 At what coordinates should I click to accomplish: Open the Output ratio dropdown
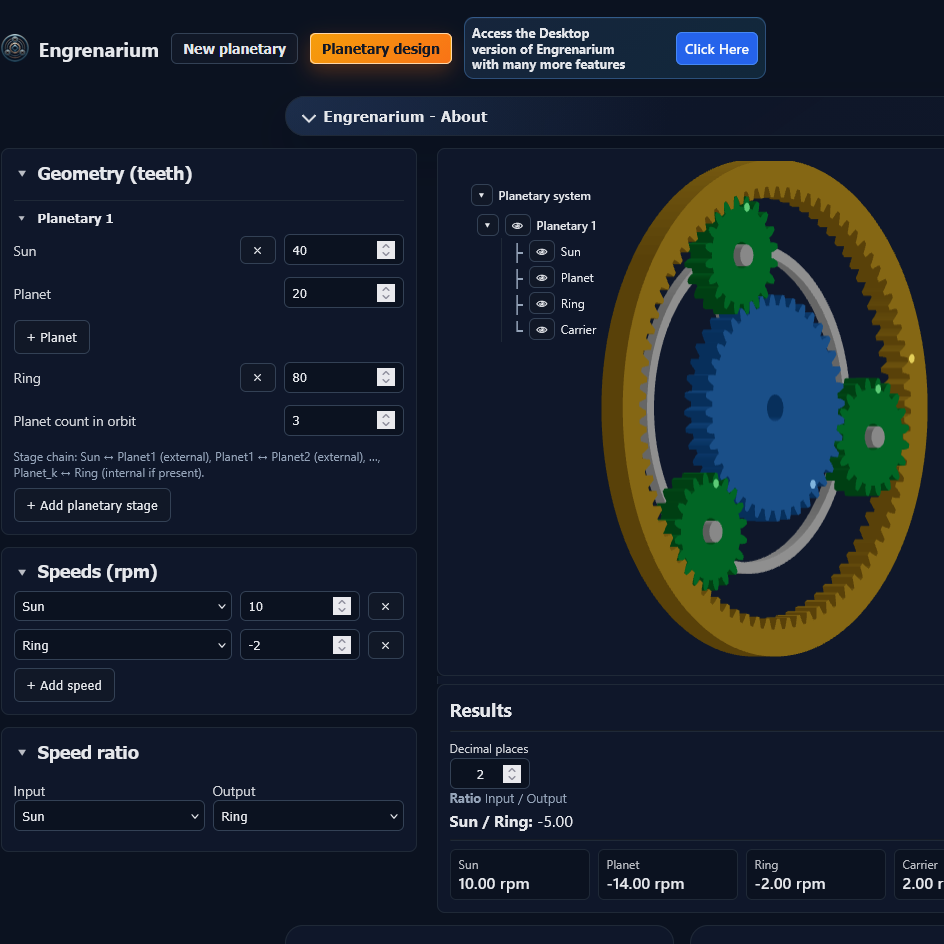[308, 816]
